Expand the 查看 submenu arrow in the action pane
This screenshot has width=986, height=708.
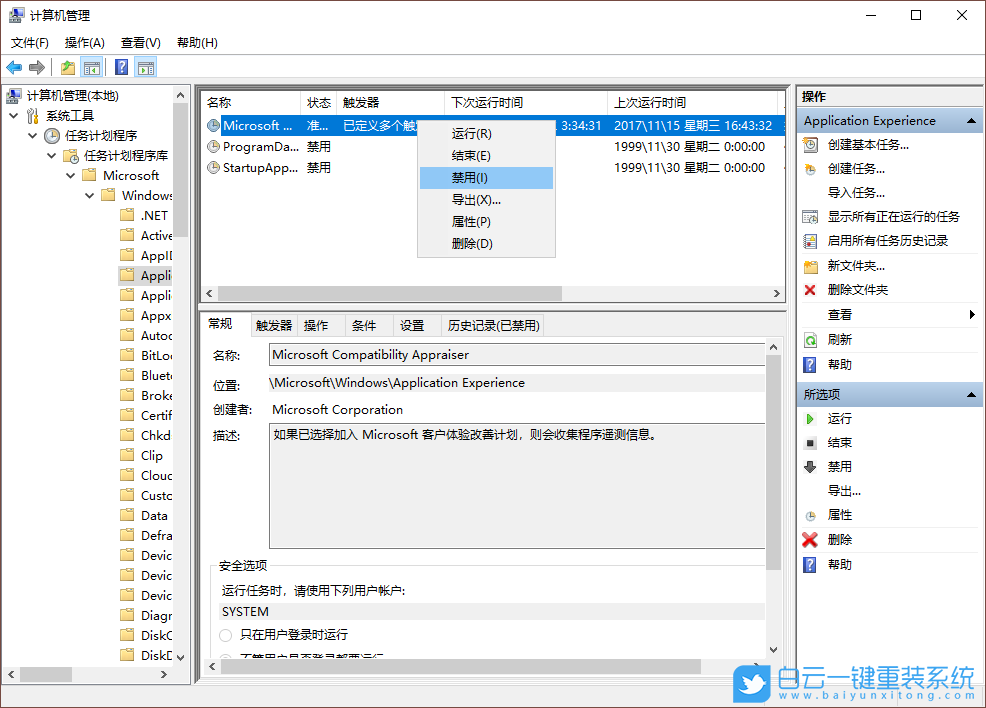click(974, 314)
